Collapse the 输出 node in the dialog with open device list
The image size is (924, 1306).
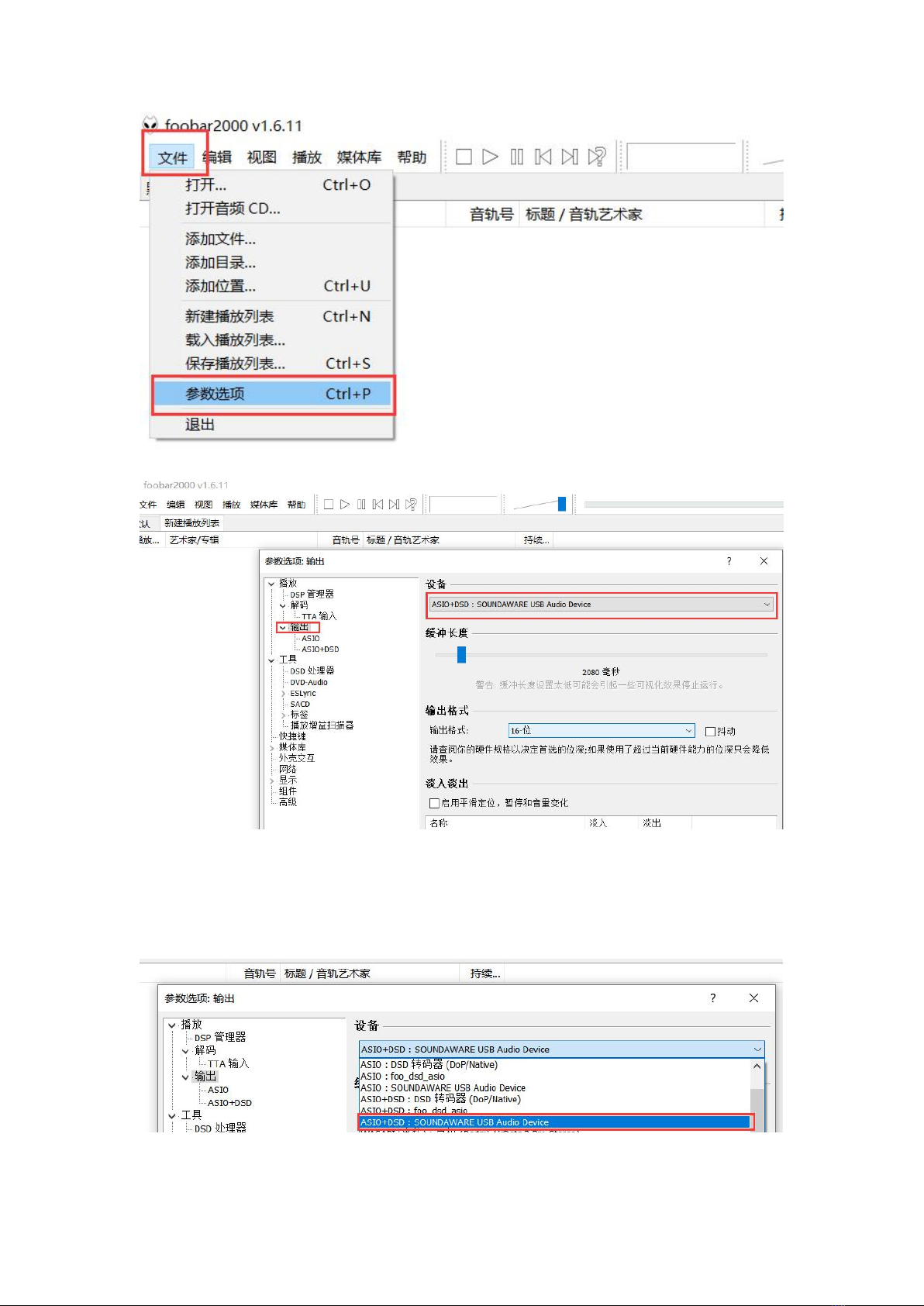[185, 1077]
